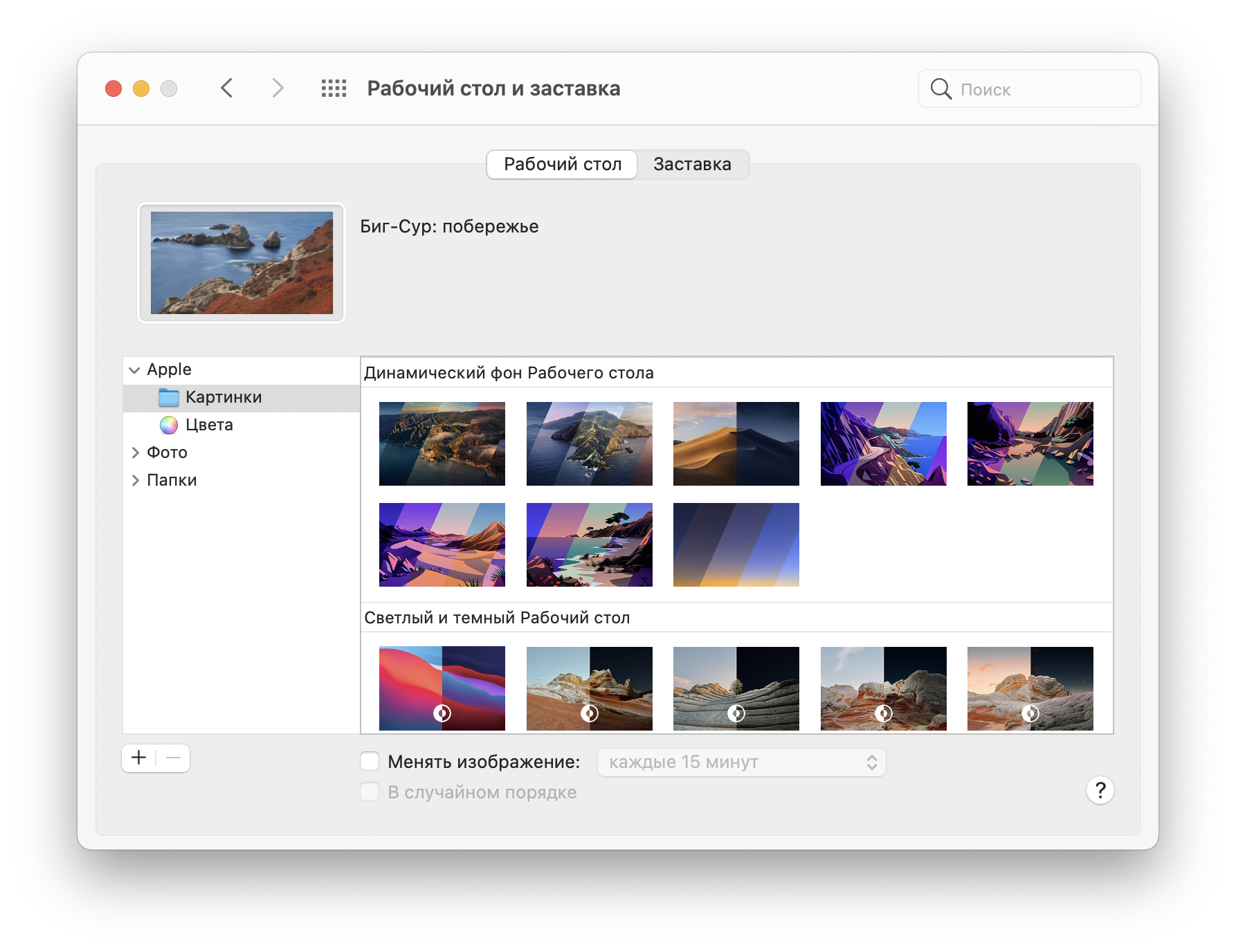Switch to the Заставка tab
Screen dimensions: 1236x952
tap(692, 164)
